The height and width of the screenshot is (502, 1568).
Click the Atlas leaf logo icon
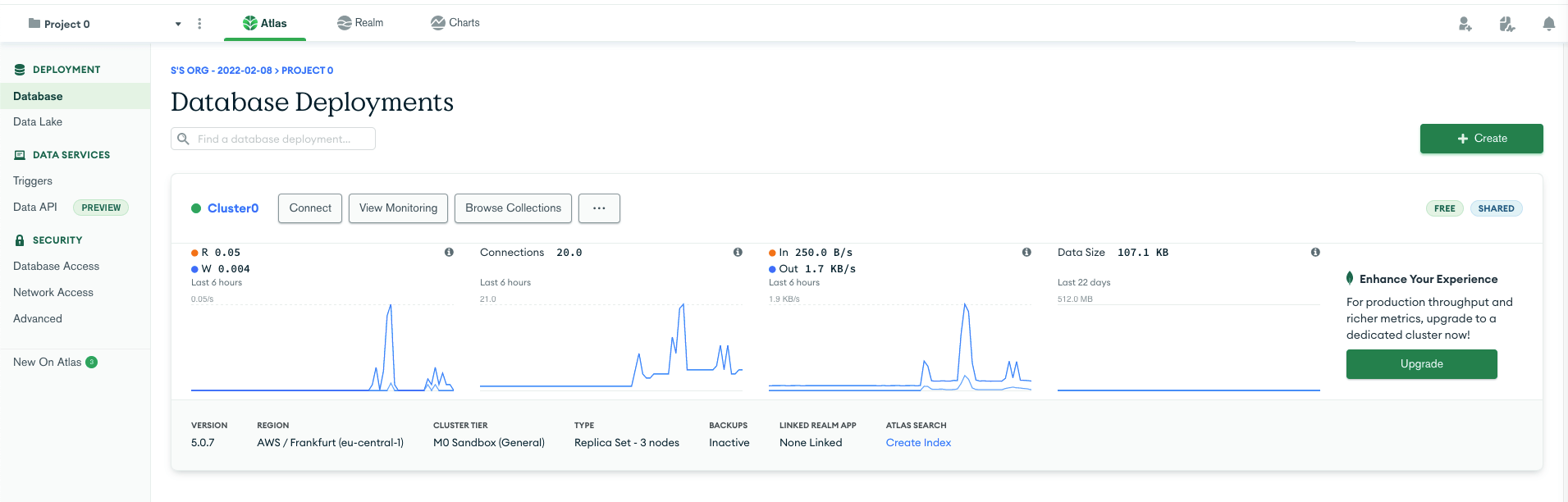coord(250,23)
